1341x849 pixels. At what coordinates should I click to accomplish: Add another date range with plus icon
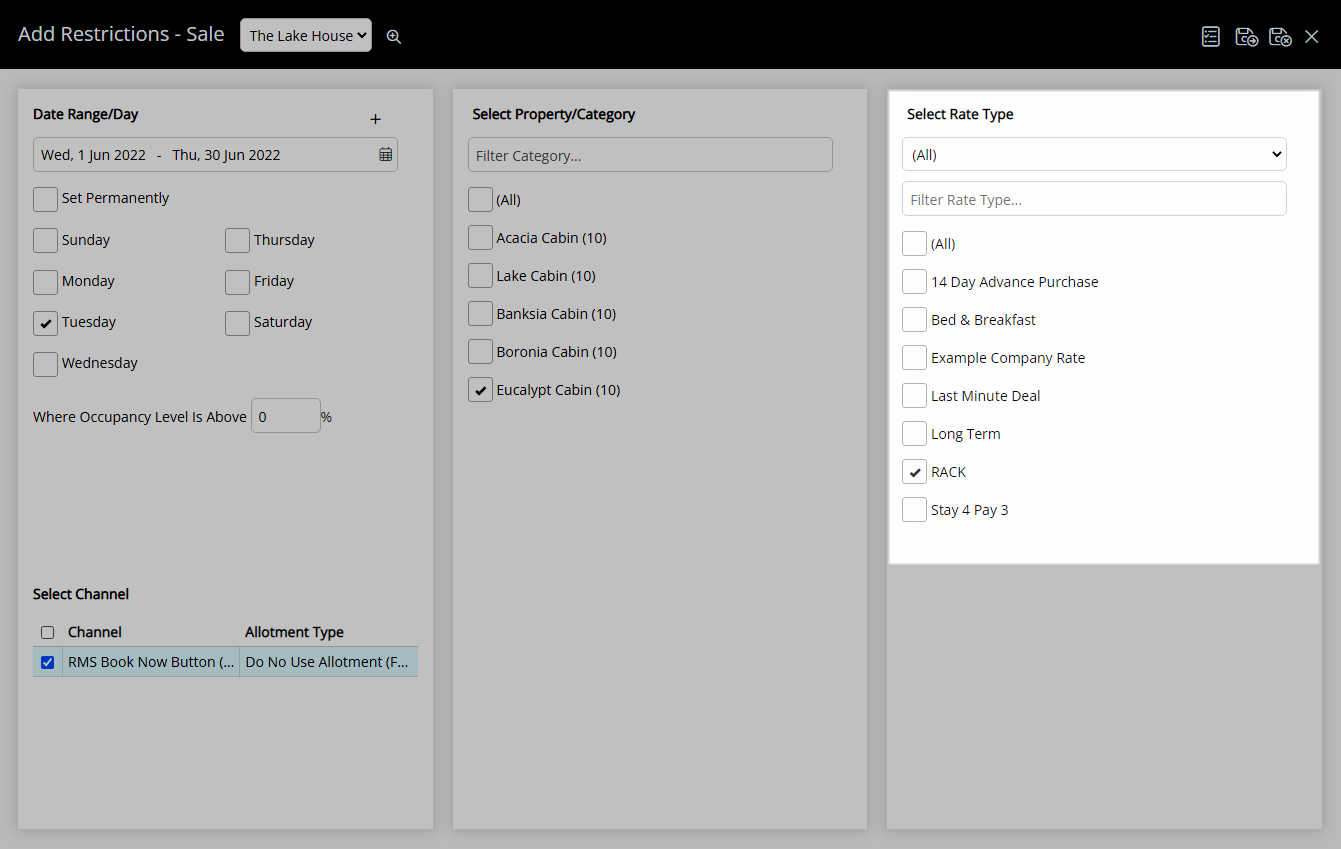click(x=376, y=119)
